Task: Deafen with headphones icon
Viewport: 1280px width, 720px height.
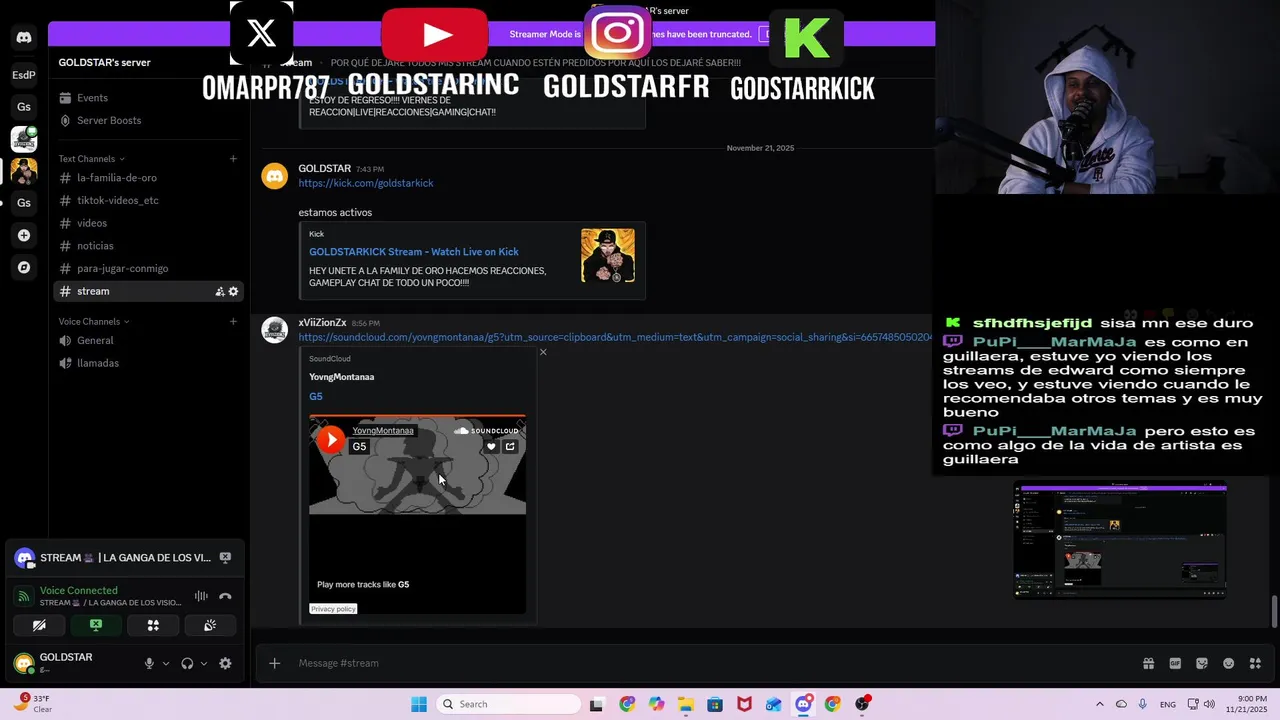Action: pos(187,663)
